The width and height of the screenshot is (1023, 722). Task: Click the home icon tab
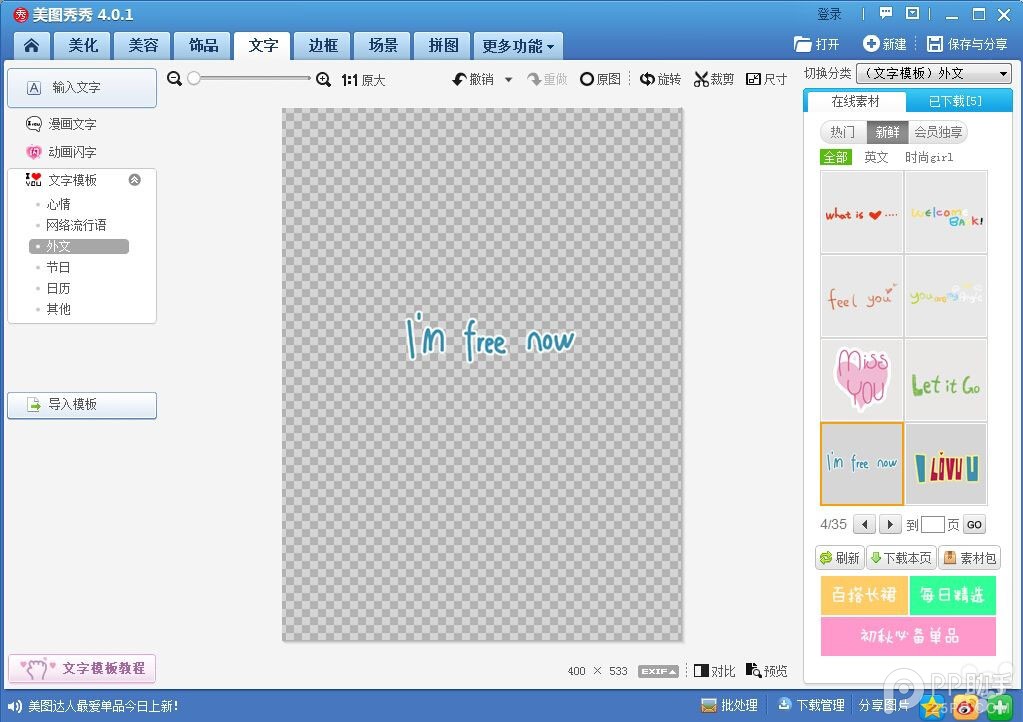pyautogui.click(x=32, y=46)
